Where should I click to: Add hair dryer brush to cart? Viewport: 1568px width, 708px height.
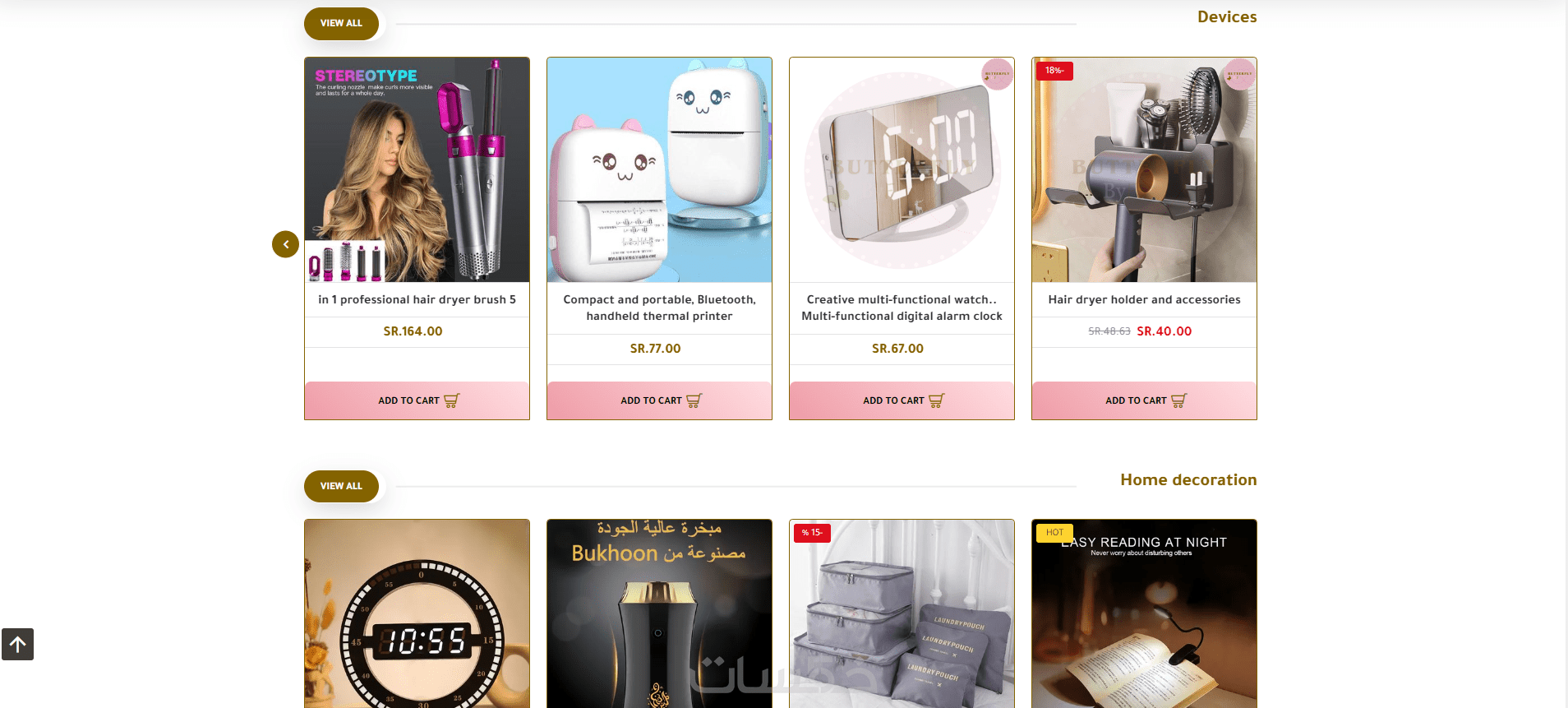[x=417, y=400]
